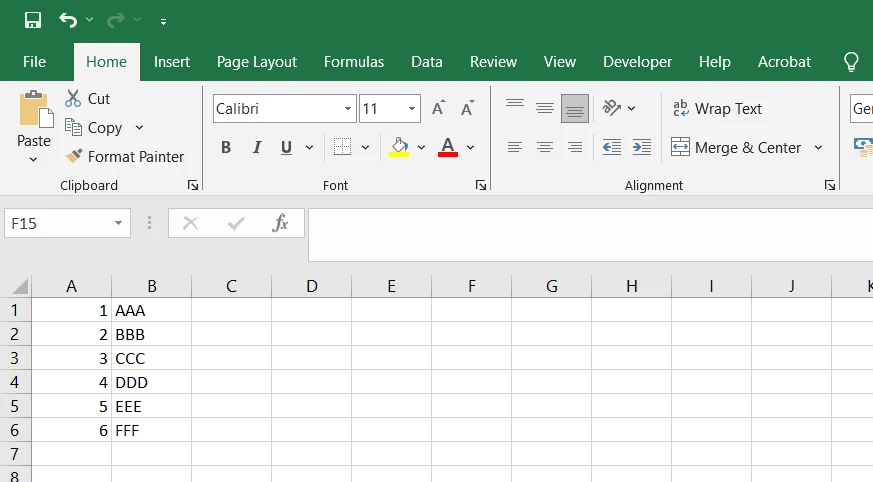
Task: Open the Page Layout tab
Action: (x=257, y=62)
